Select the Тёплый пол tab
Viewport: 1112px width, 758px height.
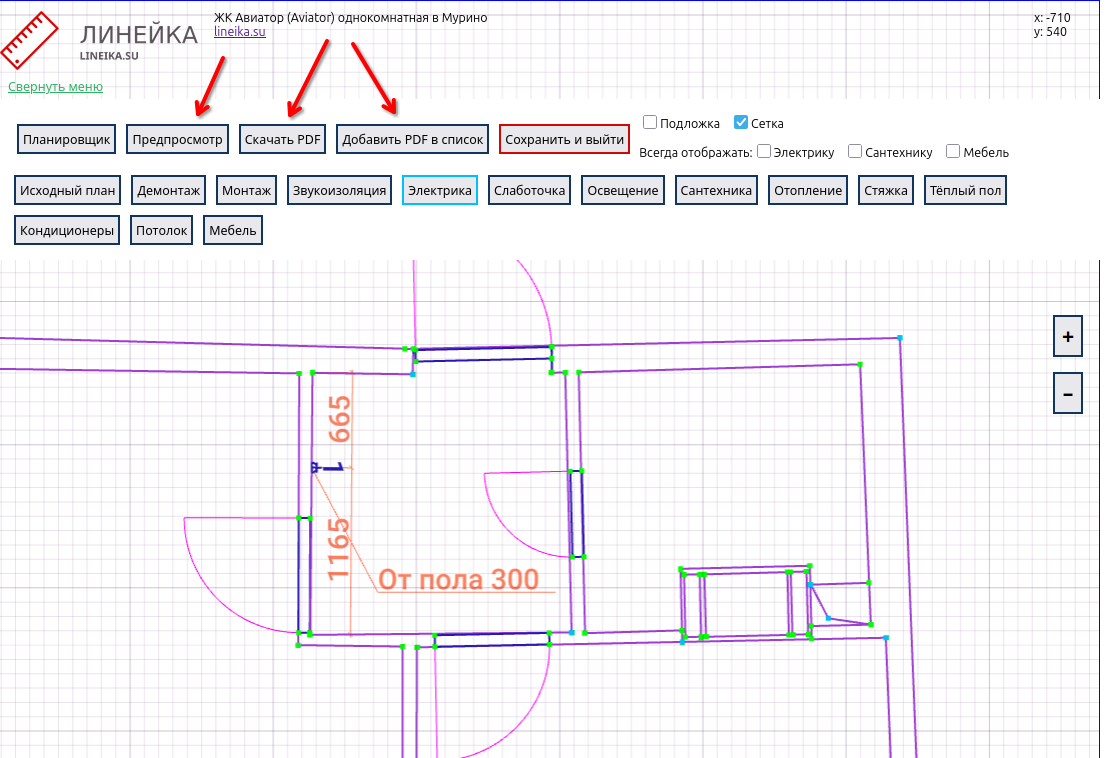coord(964,190)
